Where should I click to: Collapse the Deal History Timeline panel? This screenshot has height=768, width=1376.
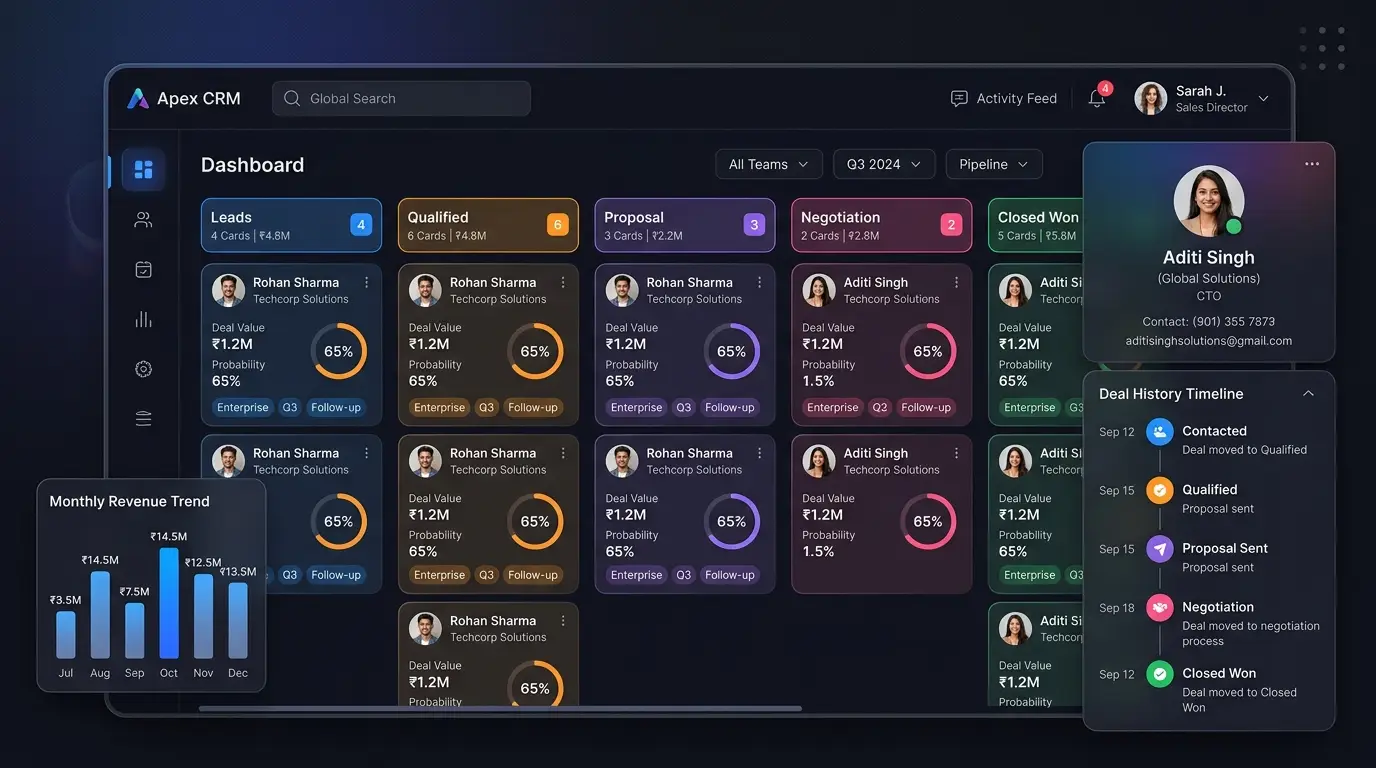(1308, 394)
